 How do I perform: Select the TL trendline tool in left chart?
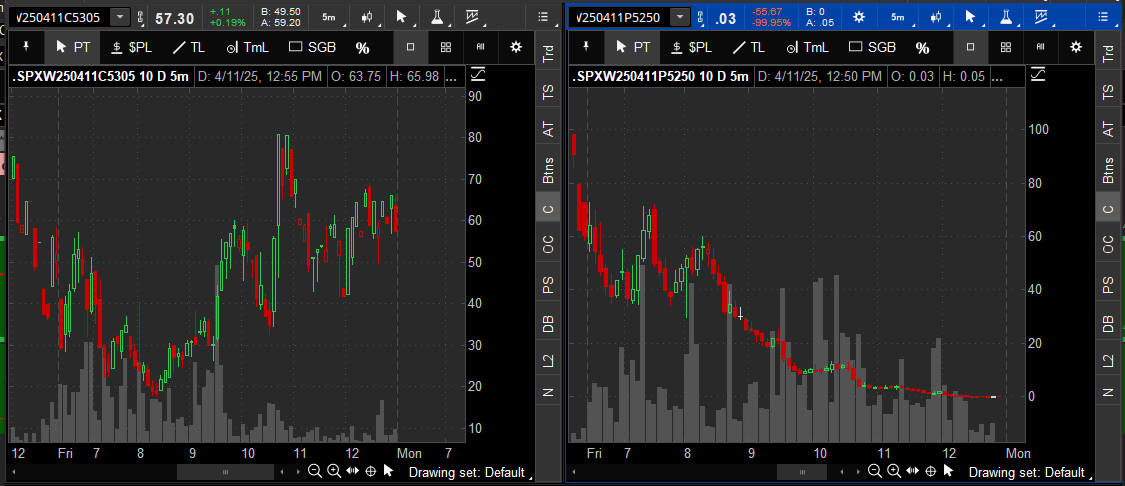189,47
